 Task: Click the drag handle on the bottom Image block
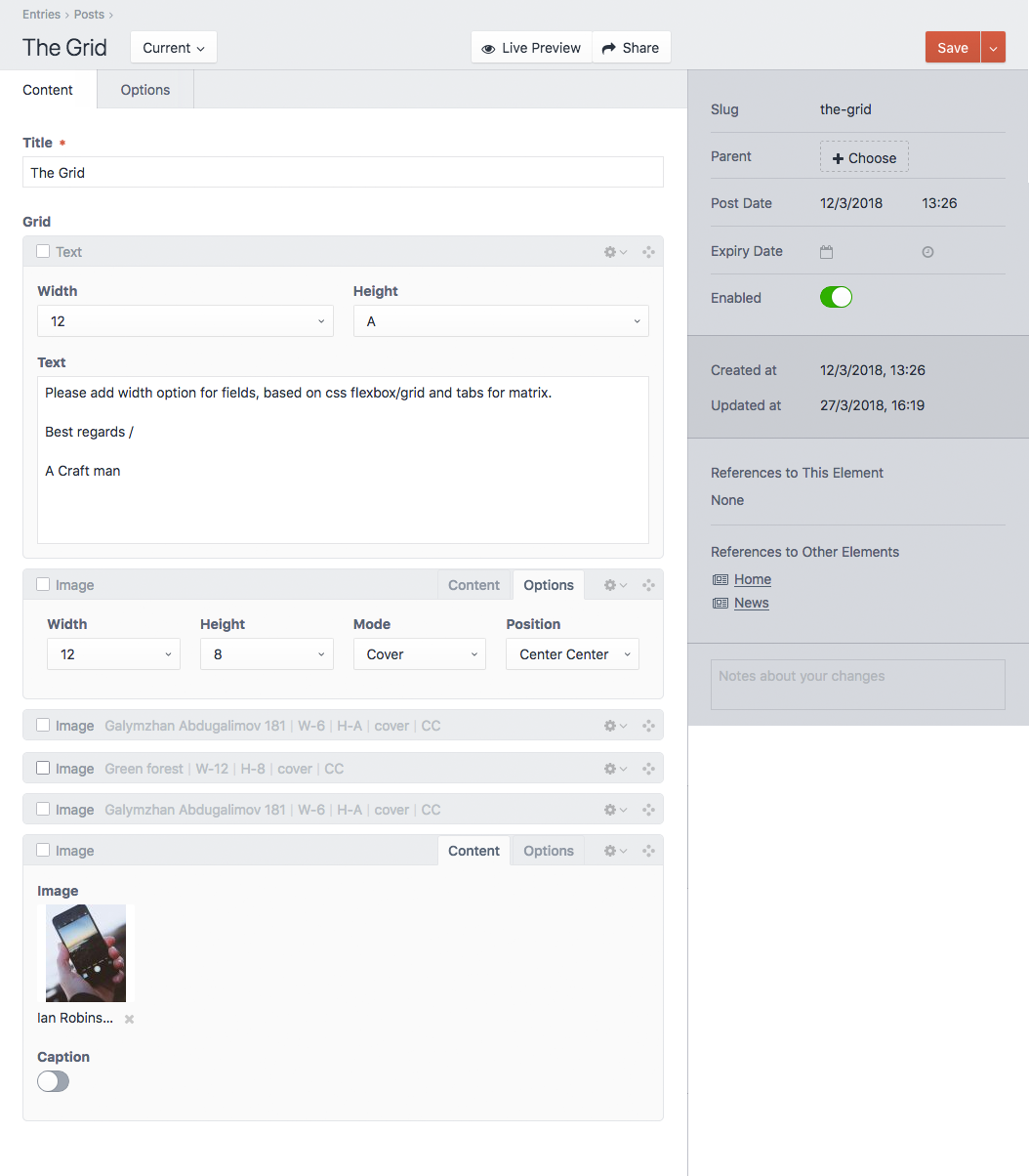tap(648, 850)
